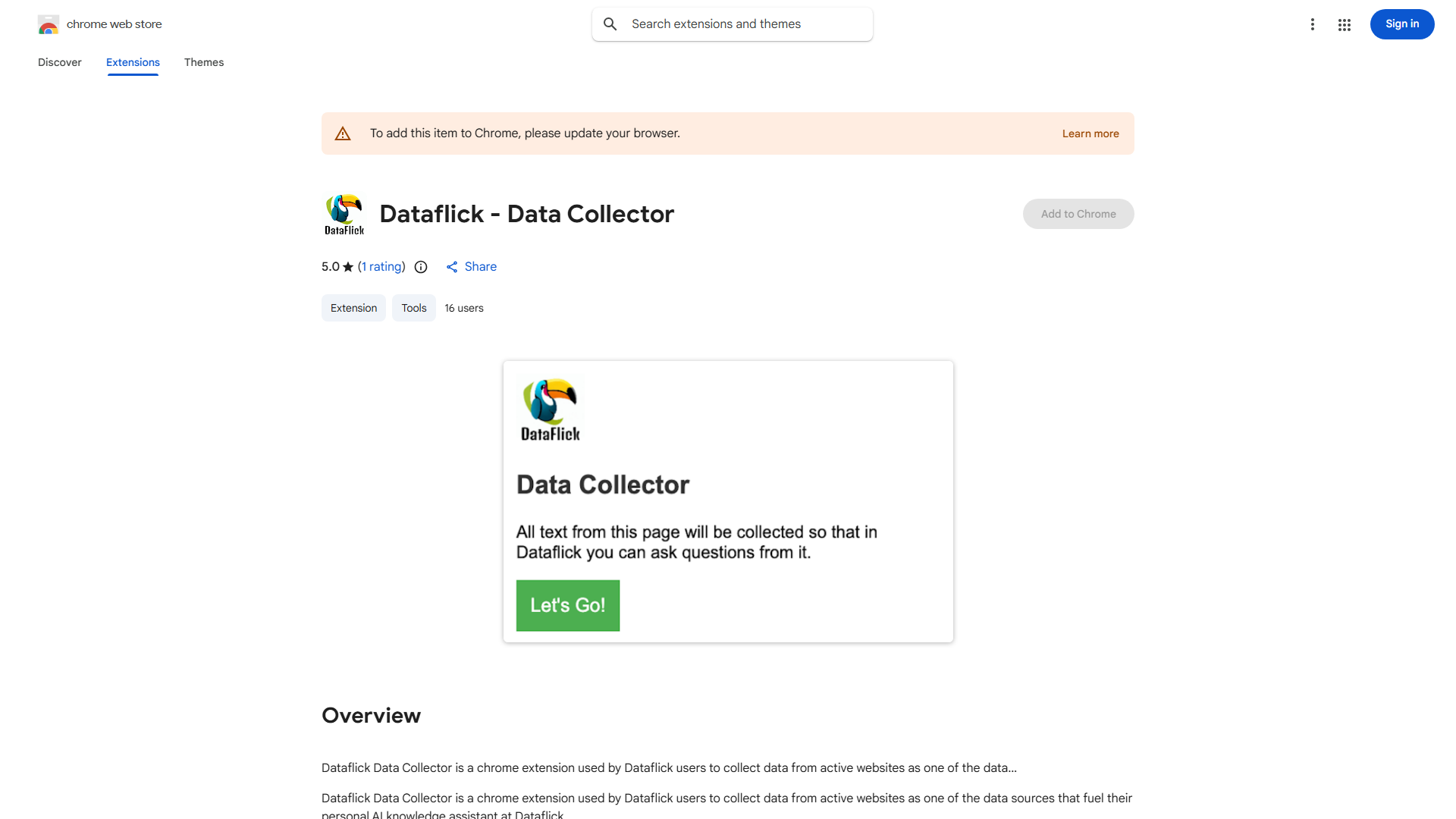Open the three-dot overflow menu
Image resolution: width=1456 pixels, height=819 pixels.
pyautogui.click(x=1313, y=24)
